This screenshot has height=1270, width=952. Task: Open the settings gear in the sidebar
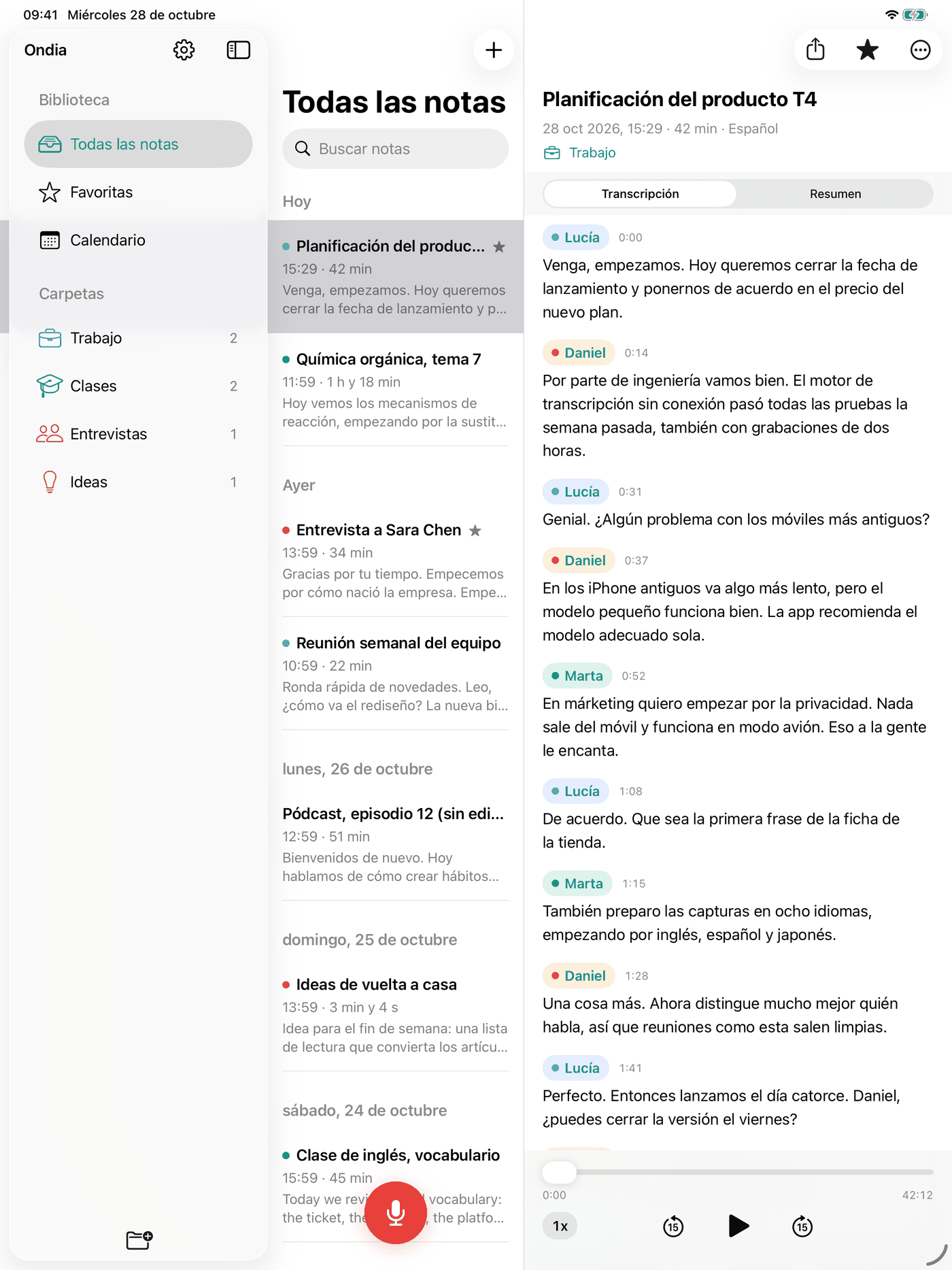coord(184,50)
